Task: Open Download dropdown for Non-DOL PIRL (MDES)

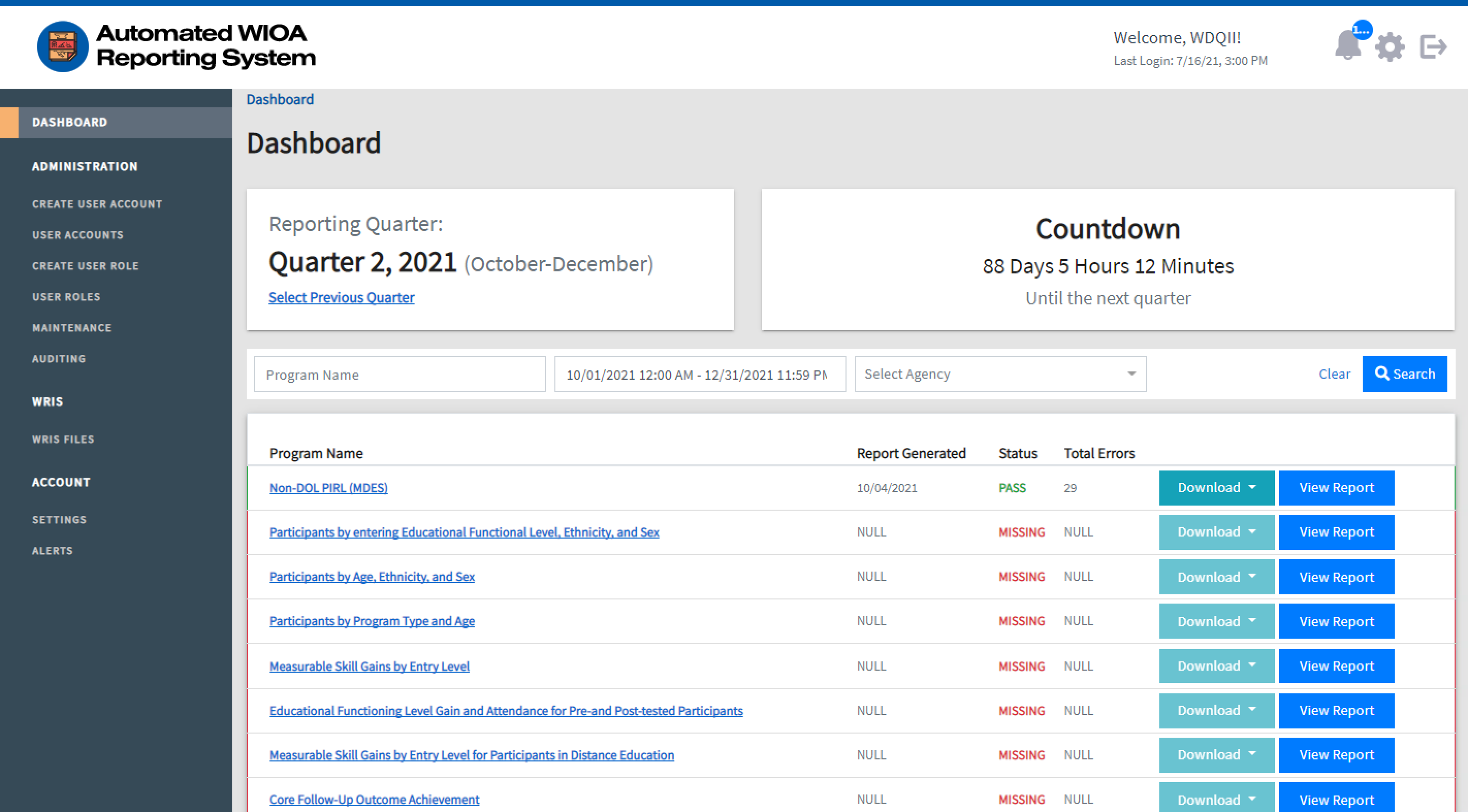Action: 1216,488
